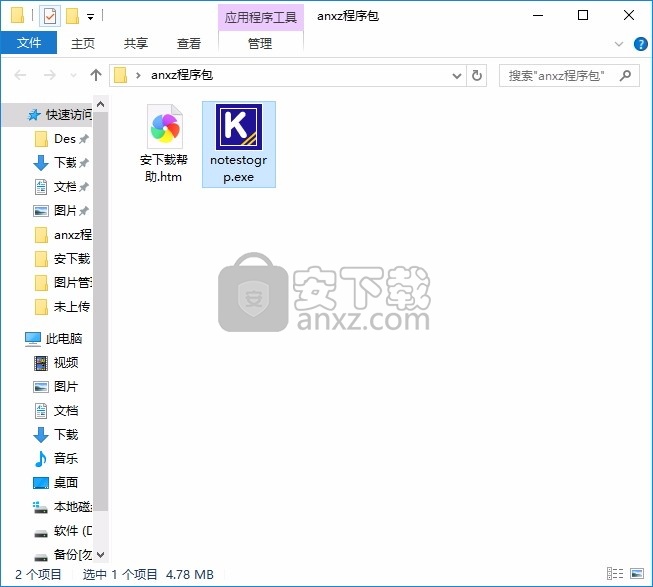Refresh the current folder
This screenshot has width=653, height=587.
477,76
